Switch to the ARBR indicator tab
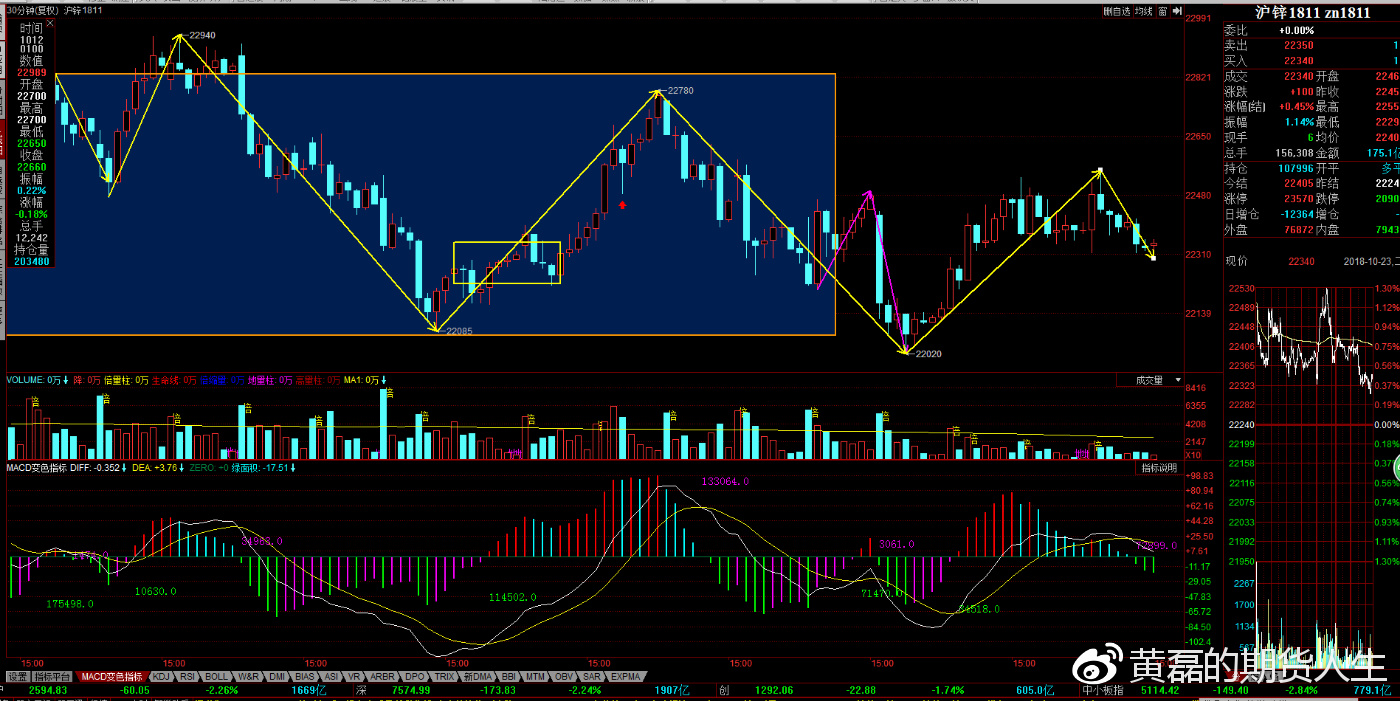Image resolution: width=1400 pixels, height=701 pixels. tap(383, 677)
